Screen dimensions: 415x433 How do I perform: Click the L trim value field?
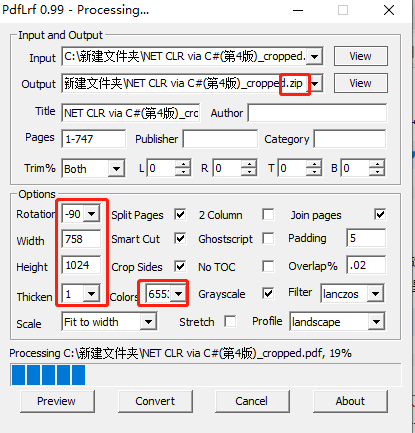(161, 168)
